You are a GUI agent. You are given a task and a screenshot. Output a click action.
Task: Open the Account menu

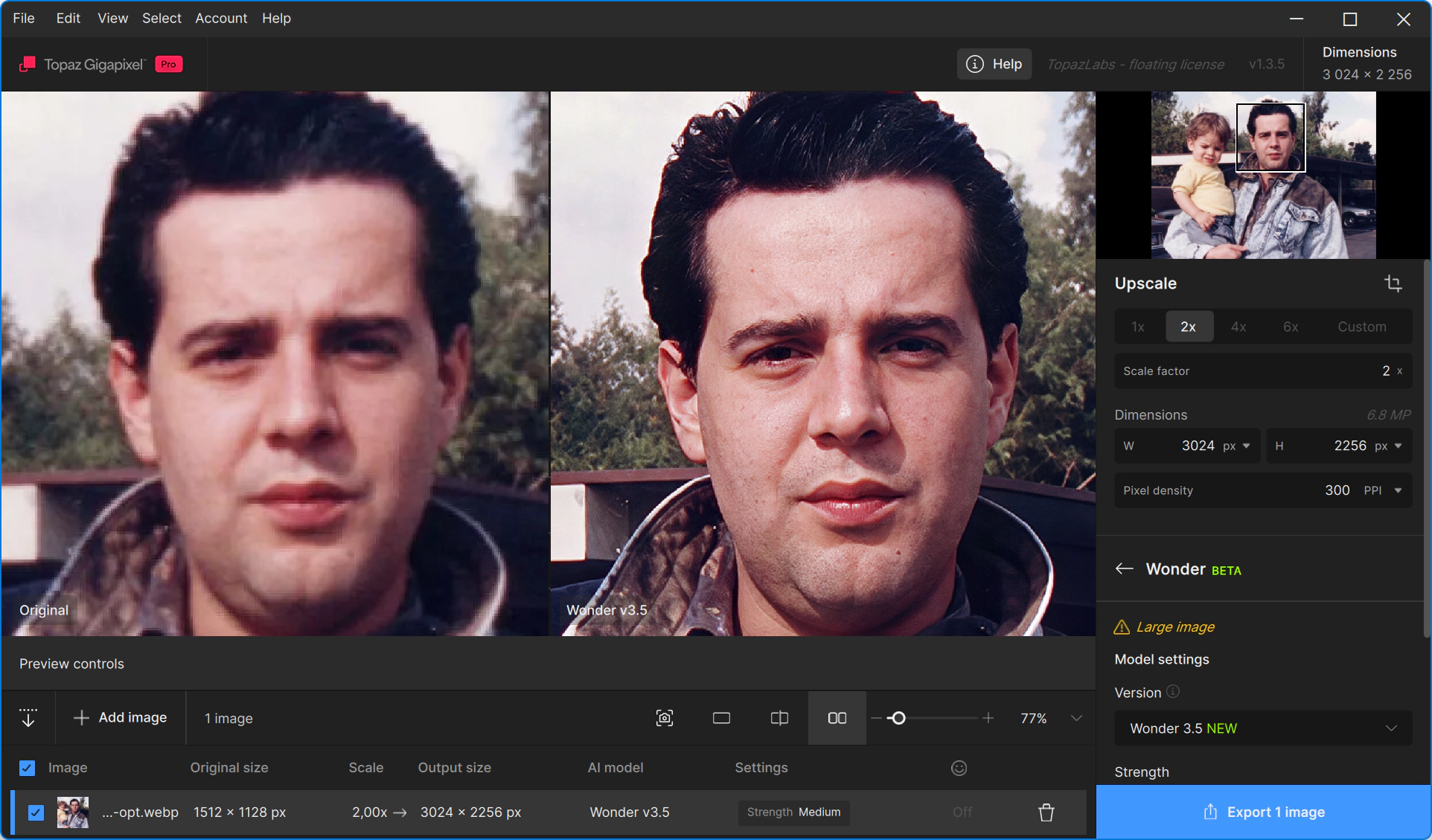click(221, 18)
